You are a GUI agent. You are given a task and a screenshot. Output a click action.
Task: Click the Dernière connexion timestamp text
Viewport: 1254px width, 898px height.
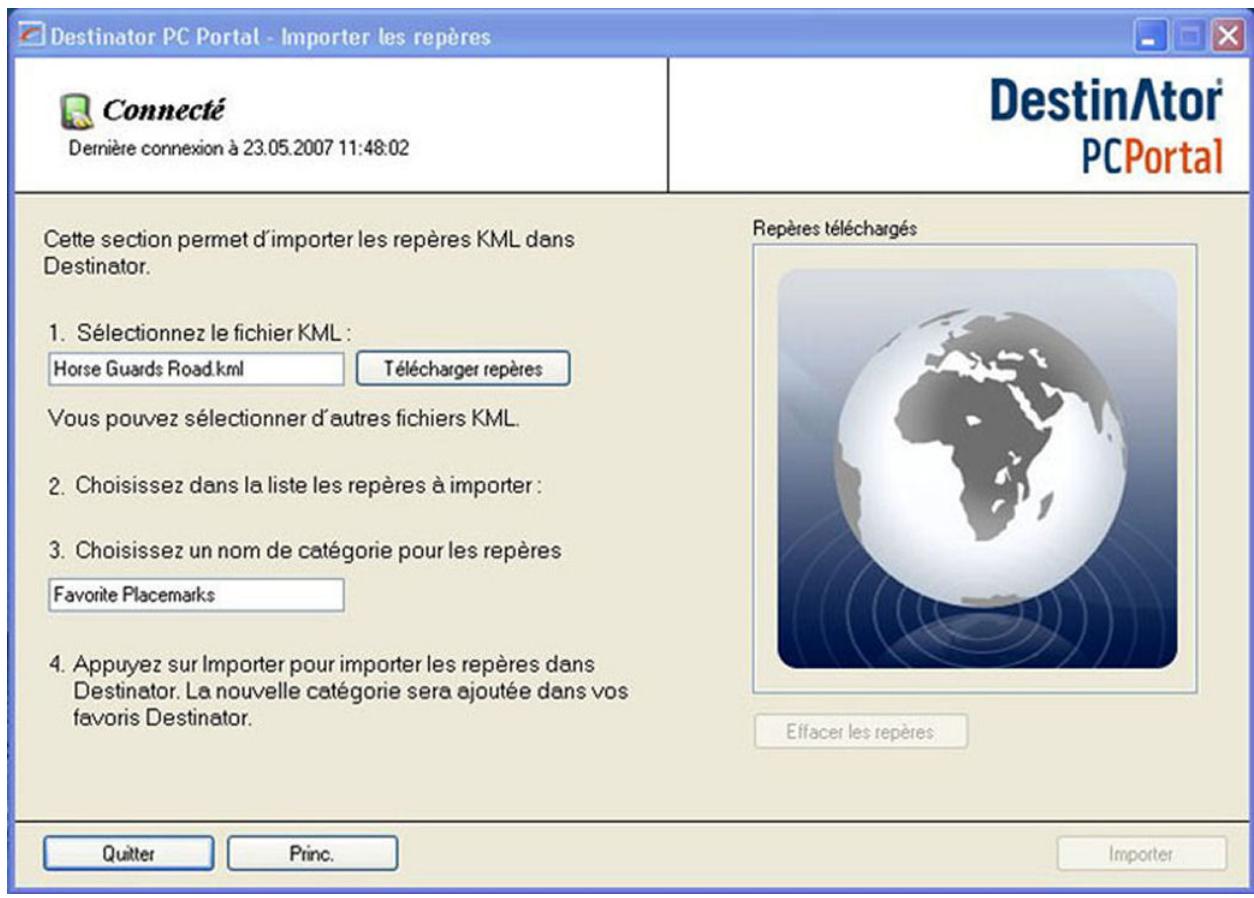(239, 148)
